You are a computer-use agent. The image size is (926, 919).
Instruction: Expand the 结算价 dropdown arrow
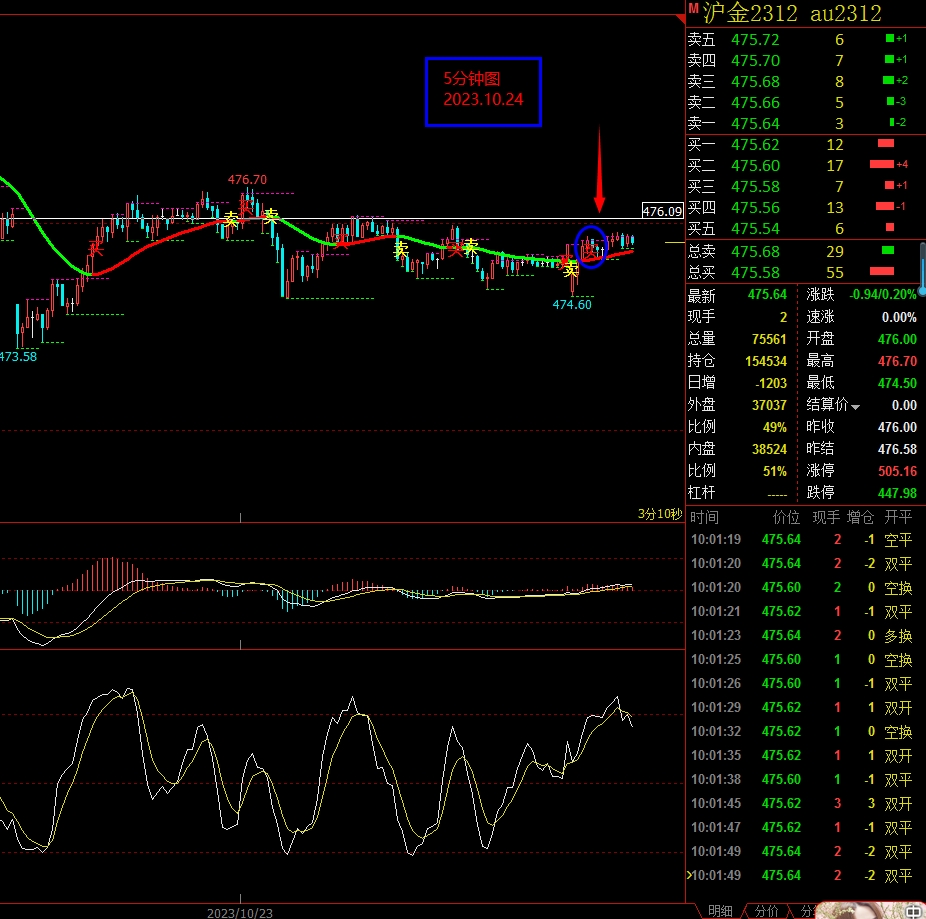[855, 406]
